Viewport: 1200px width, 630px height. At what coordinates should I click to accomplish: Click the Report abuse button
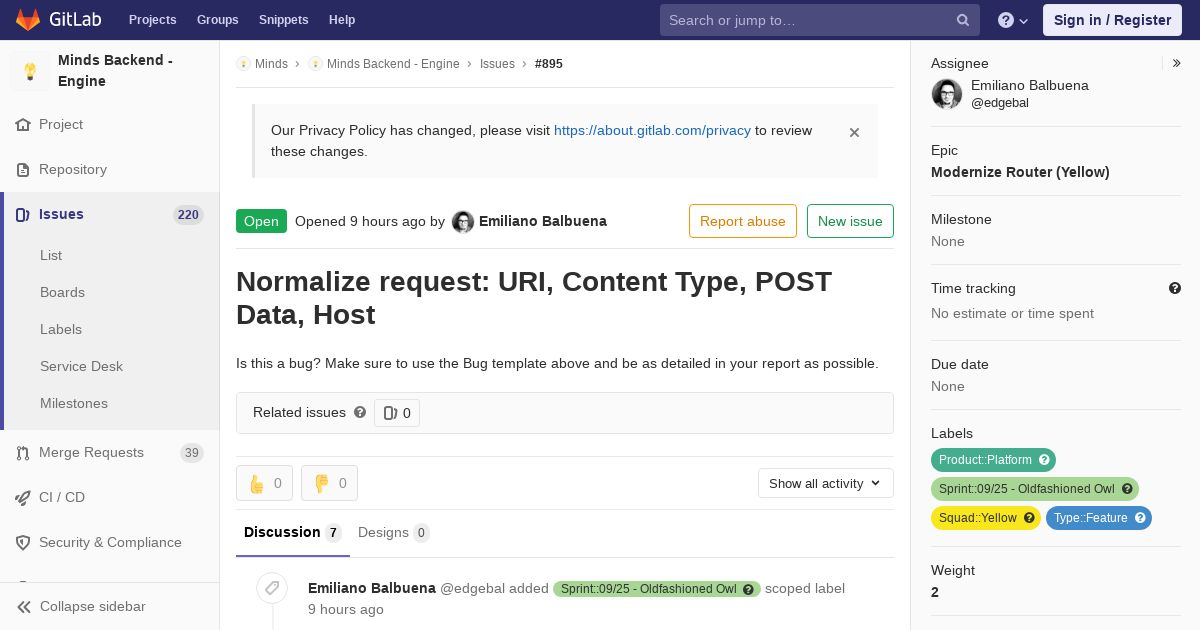[x=742, y=221]
